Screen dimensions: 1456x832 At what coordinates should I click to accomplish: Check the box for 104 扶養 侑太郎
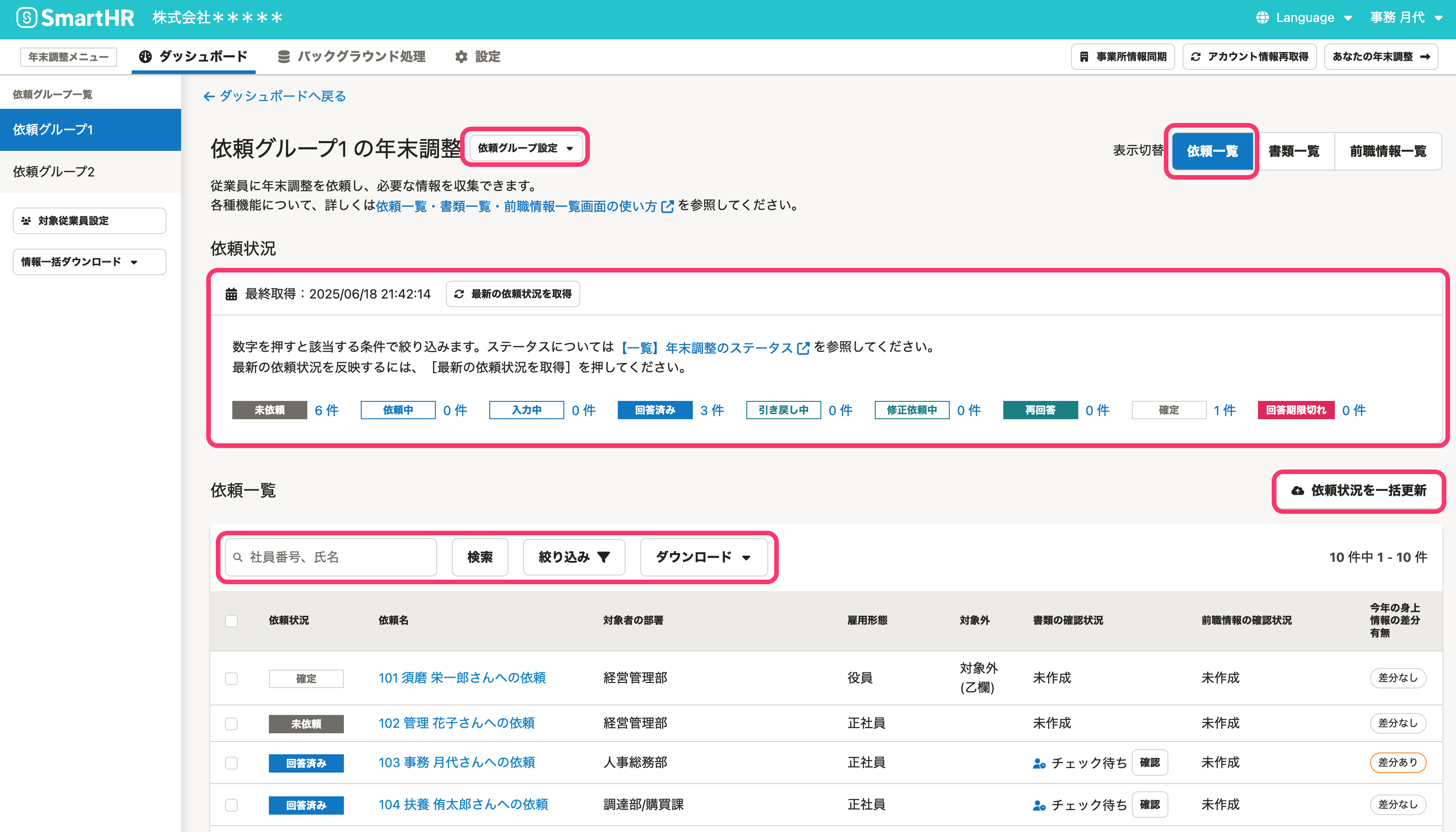[x=231, y=805]
